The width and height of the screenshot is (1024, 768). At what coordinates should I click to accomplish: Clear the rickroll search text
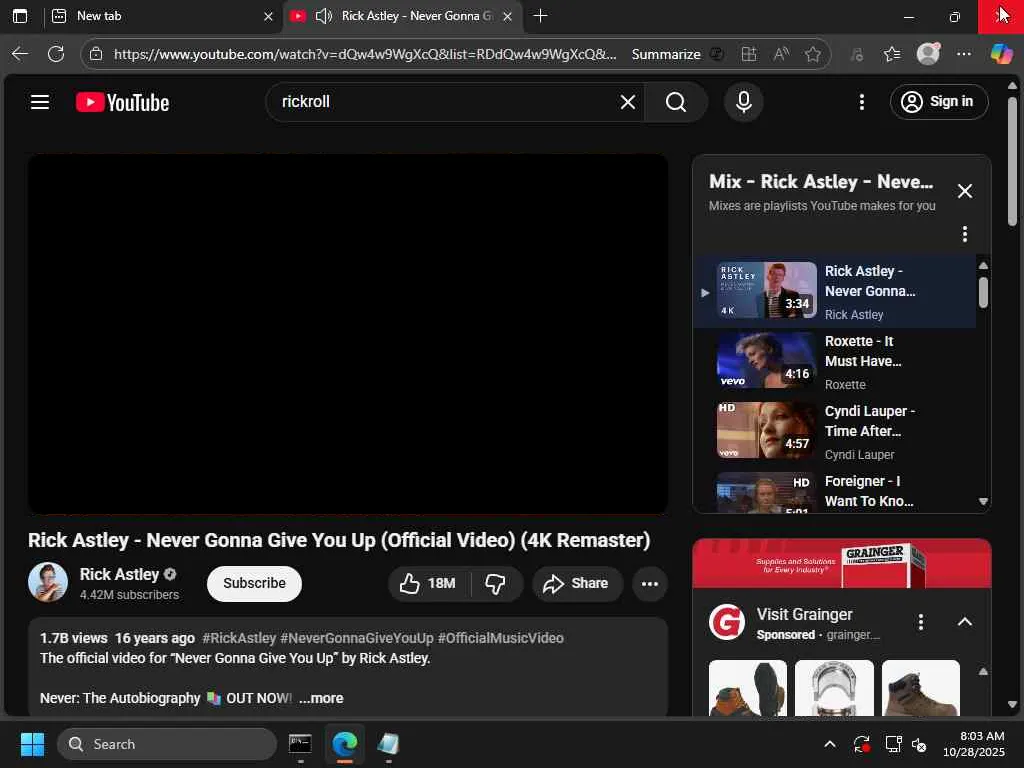pos(628,102)
